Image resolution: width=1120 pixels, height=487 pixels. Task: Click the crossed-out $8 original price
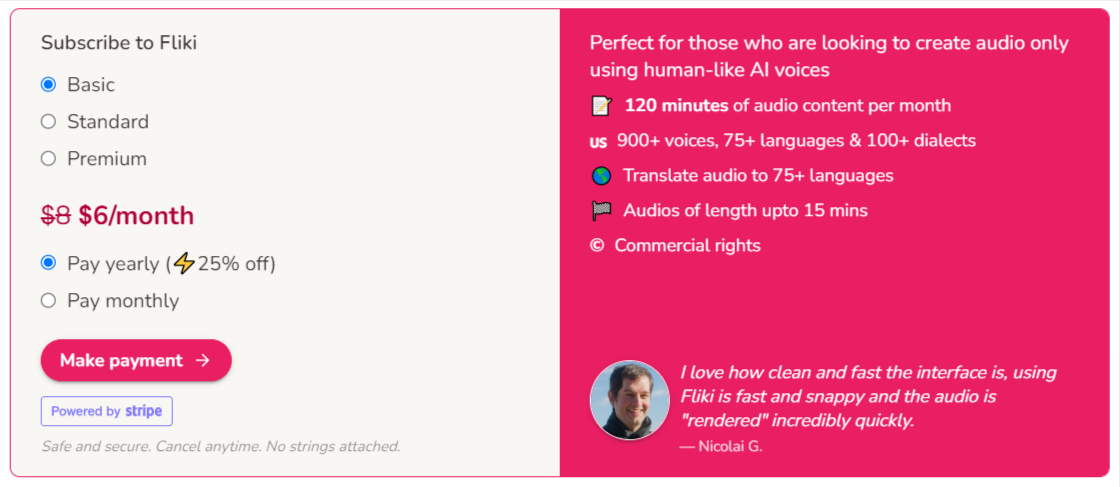click(56, 216)
